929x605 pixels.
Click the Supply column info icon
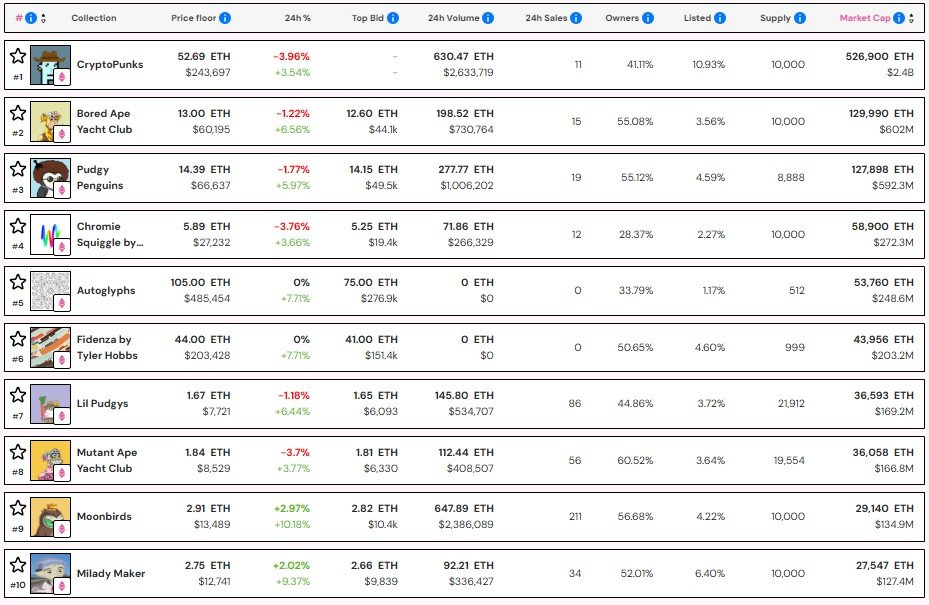click(800, 17)
